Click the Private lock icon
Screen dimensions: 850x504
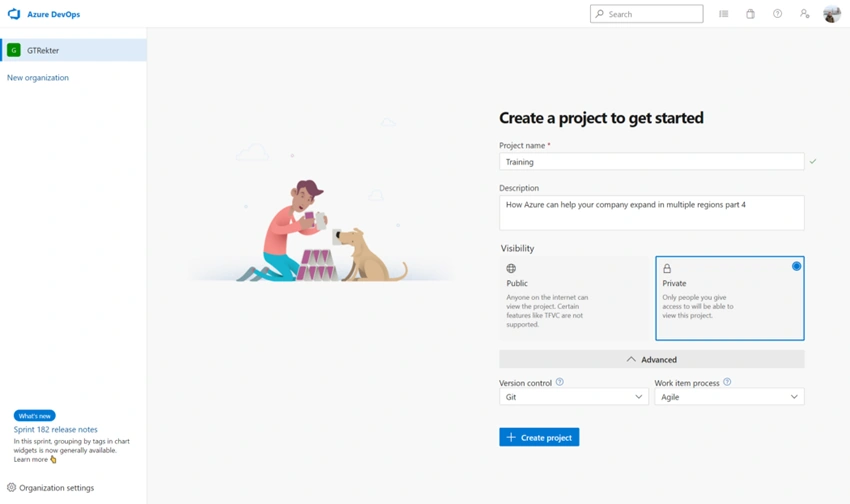(x=667, y=268)
